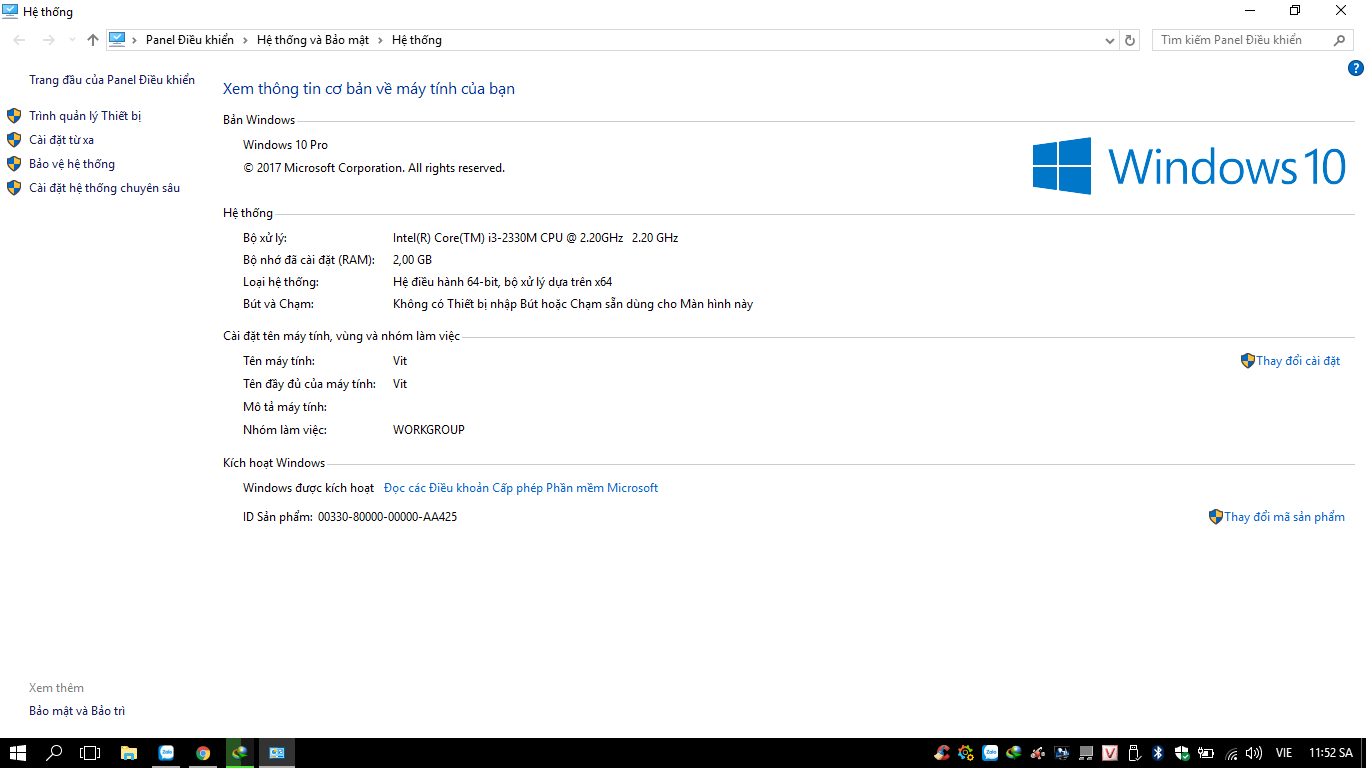
Task: Click the Safely Remove Hardware USB icon
Action: click(x=1134, y=753)
